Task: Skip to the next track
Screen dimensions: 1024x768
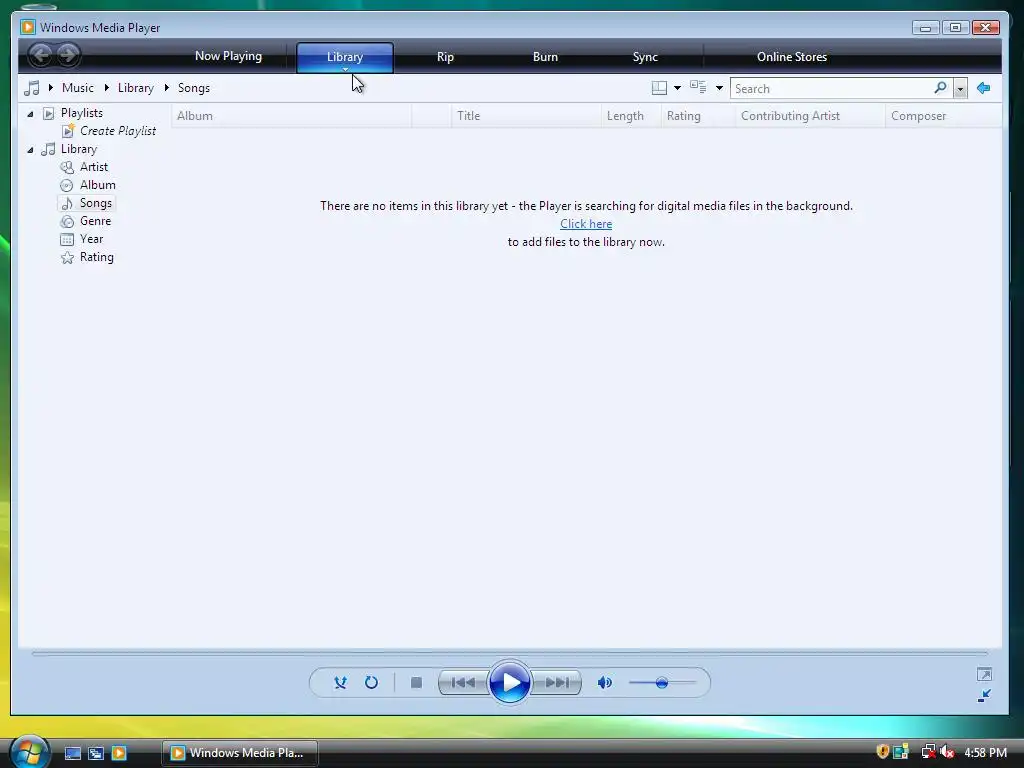Action: pos(557,682)
